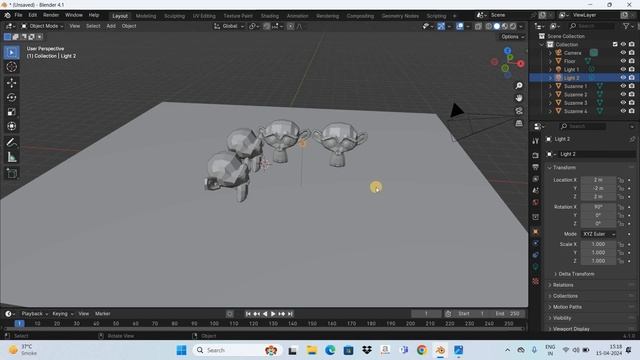The image size is (640, 360).
Task: Open the Render menu
Action: coord(51,15)
